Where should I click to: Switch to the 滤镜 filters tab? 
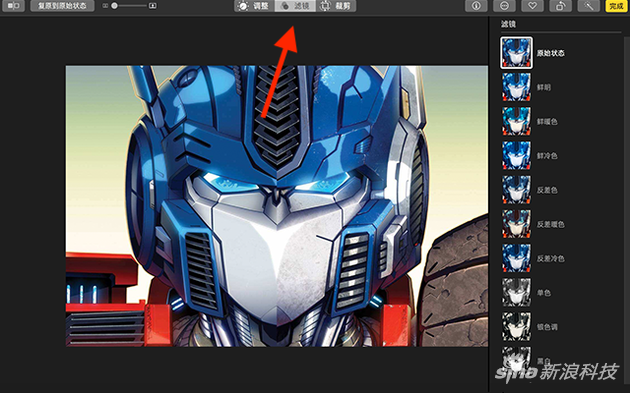tap(295, 6)
